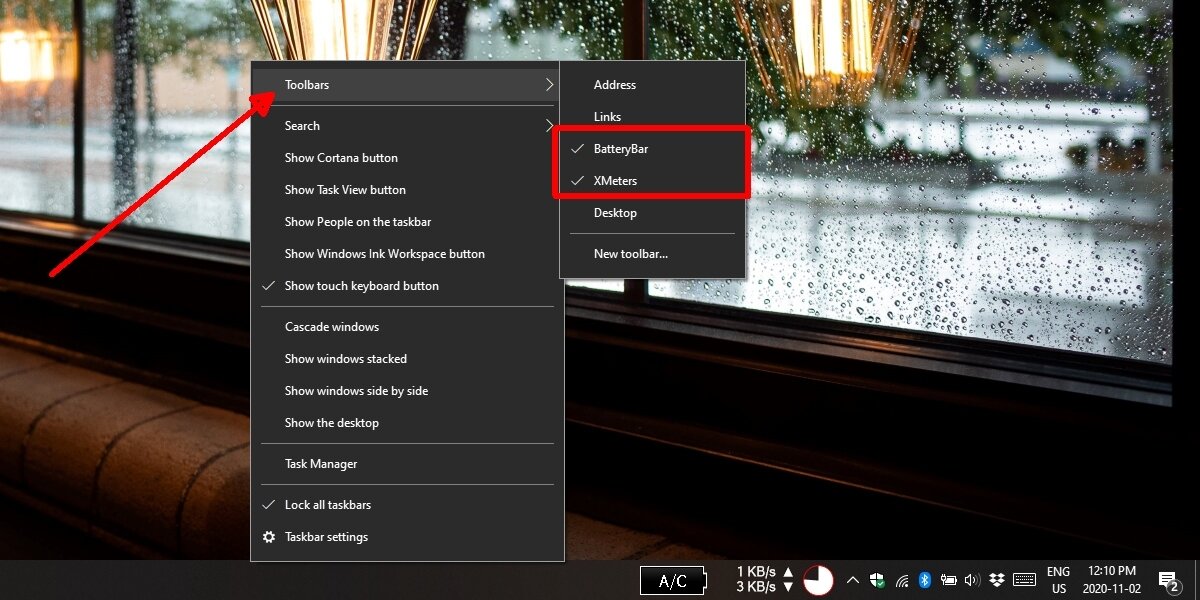The image size is (1200, 600).
Task: Click the Bluetooth tray icon
Action: point(923,580)
